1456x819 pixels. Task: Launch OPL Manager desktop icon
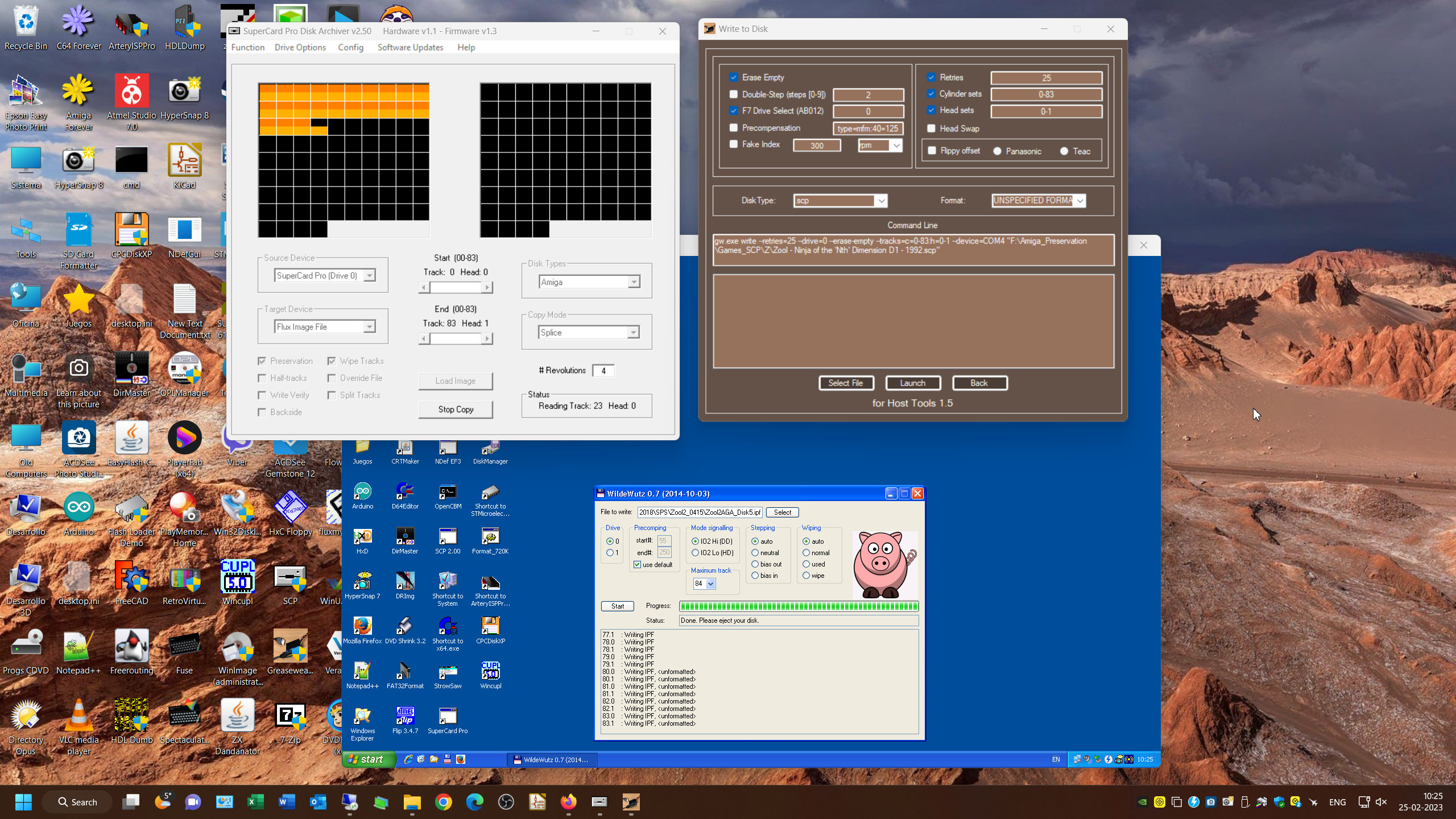click(x=184, y=374)
